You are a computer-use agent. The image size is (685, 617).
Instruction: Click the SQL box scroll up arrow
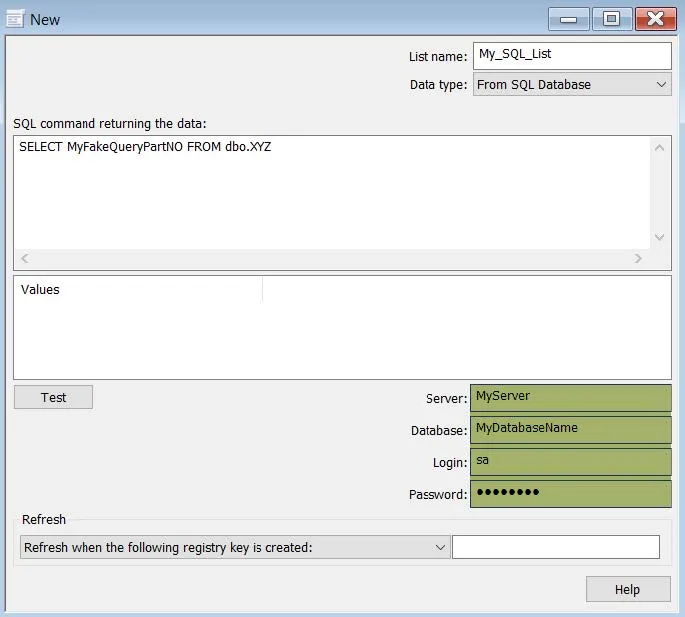click(660, 148)
